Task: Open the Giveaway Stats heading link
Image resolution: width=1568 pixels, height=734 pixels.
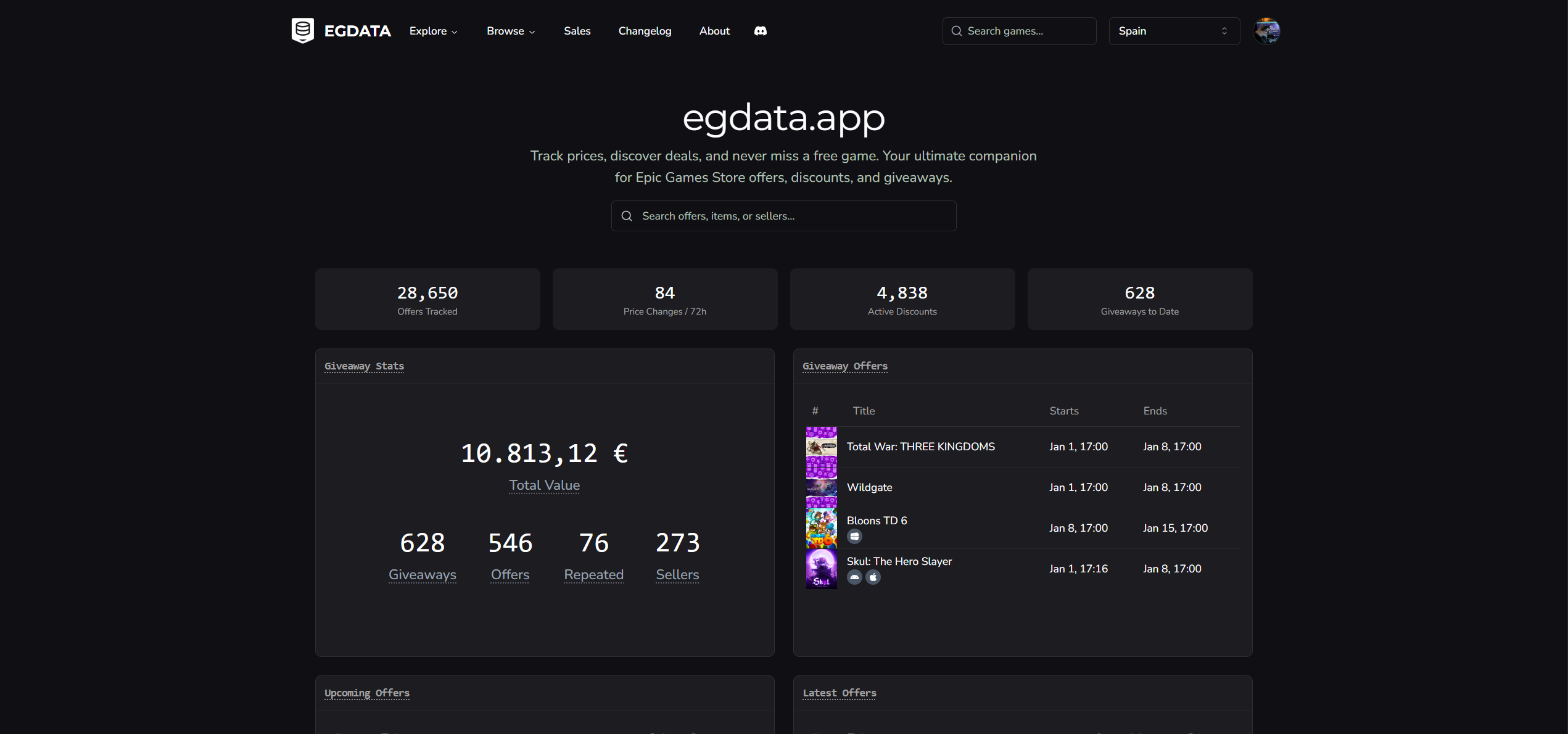Action: tap(364, 366)
